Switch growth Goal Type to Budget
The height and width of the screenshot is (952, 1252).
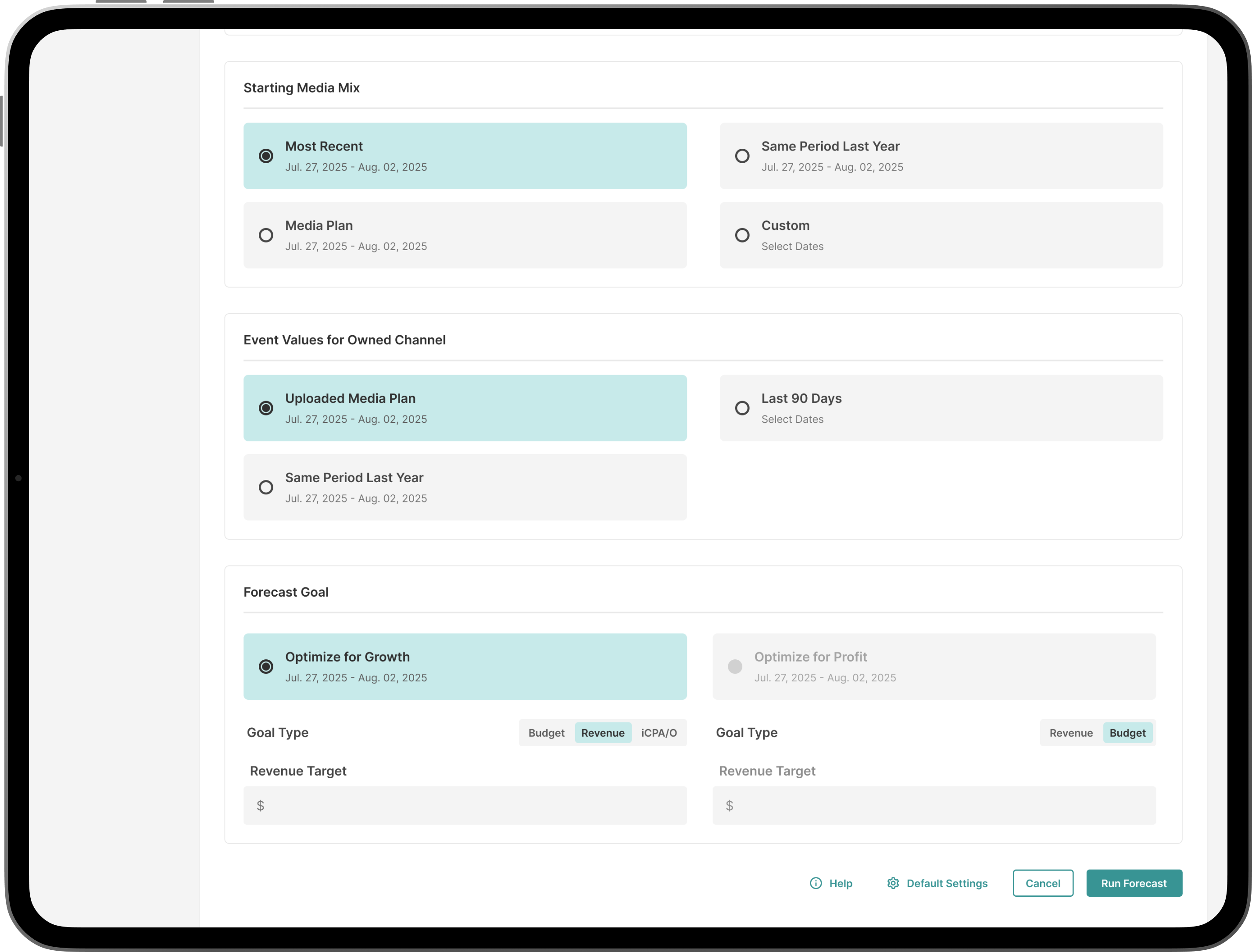pos(546,733)
